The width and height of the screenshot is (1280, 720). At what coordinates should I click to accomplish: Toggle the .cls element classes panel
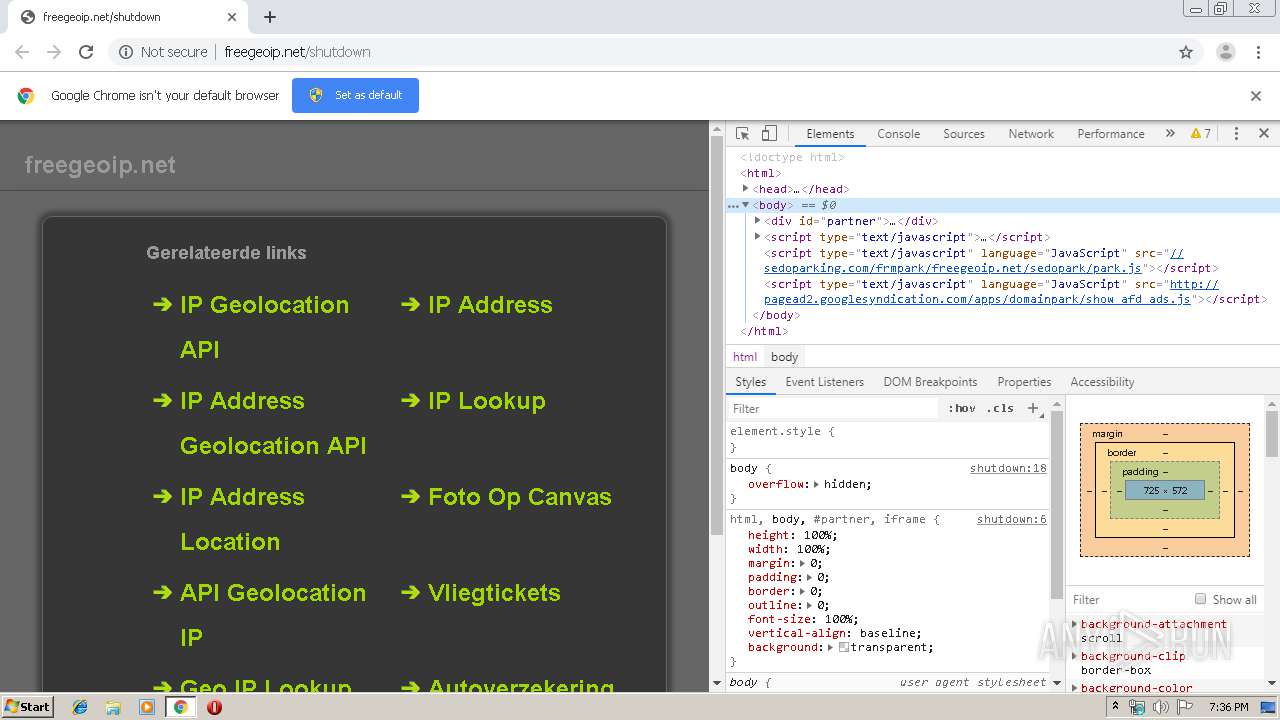tap(1000, 408)
